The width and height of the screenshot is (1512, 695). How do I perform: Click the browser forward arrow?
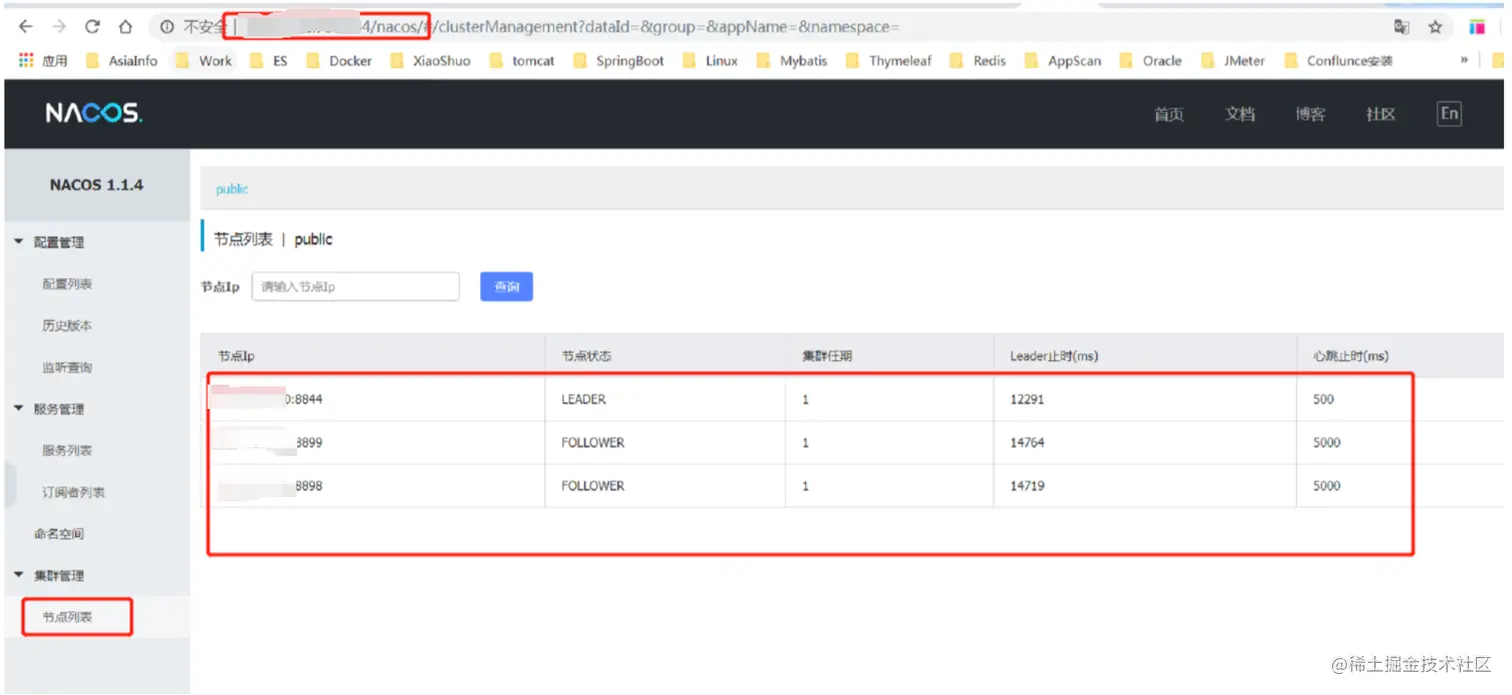pos(59,27)
